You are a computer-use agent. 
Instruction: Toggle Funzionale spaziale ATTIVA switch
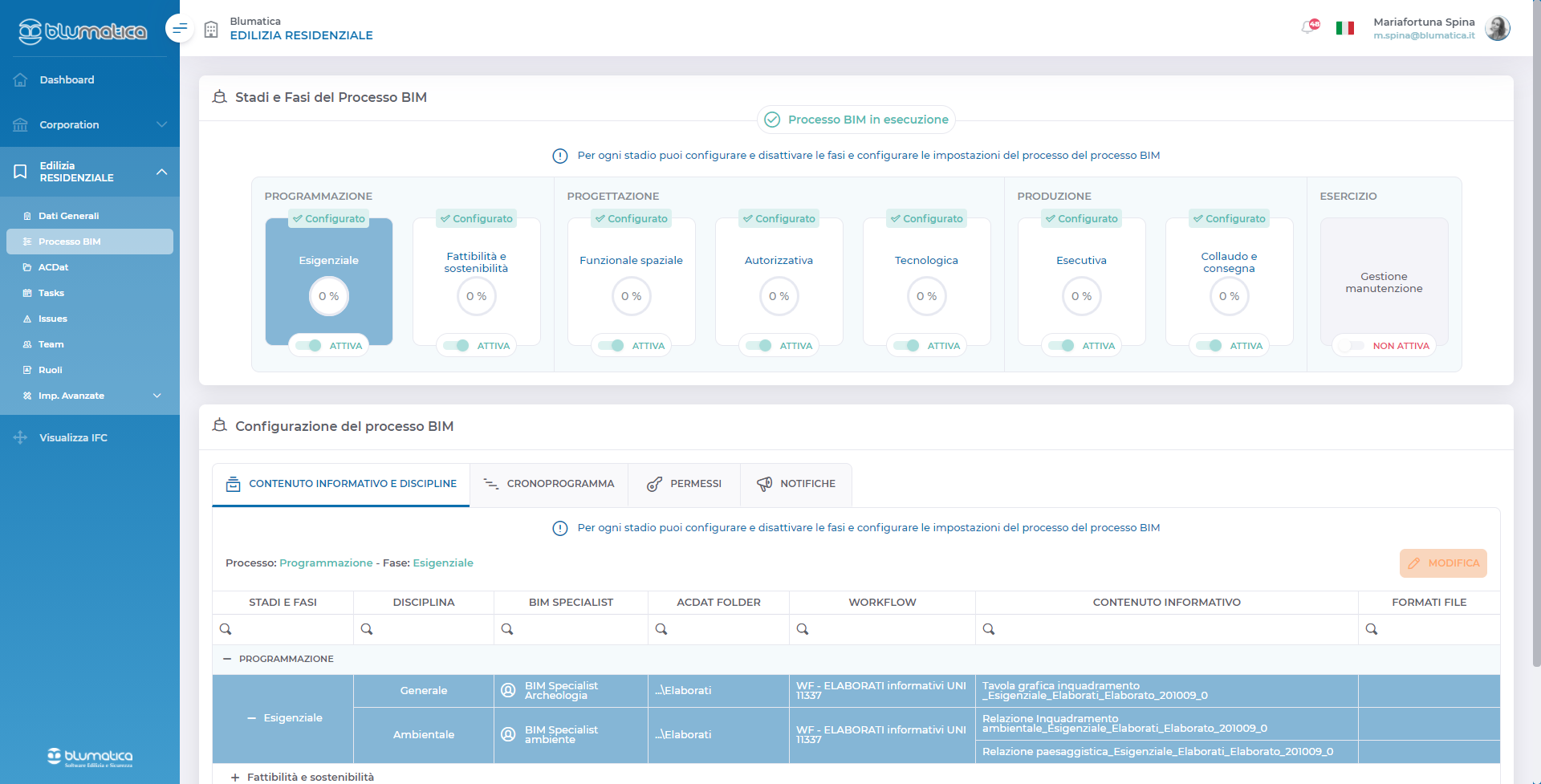click(611, 346)
